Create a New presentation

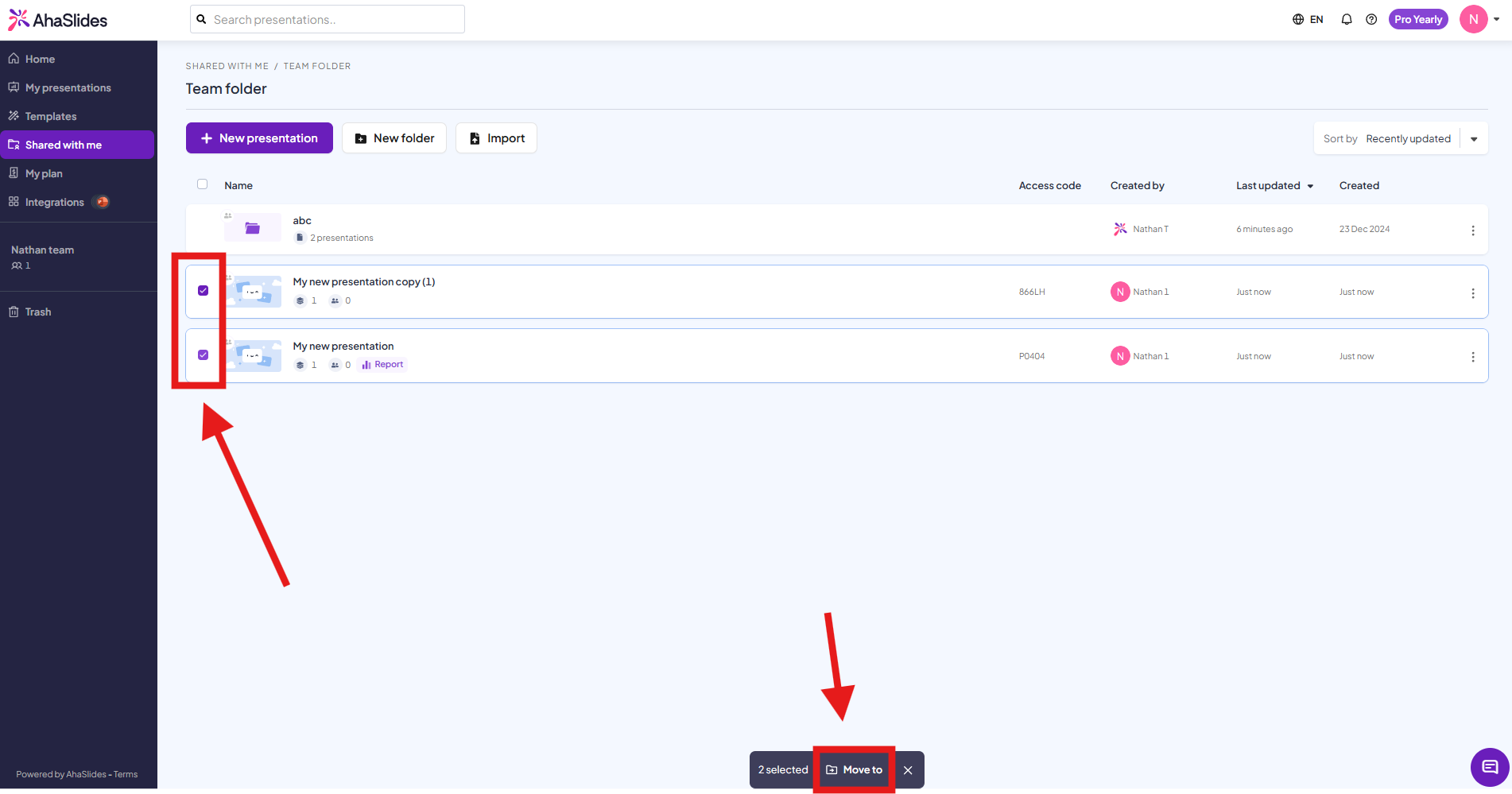click(259, 138)
